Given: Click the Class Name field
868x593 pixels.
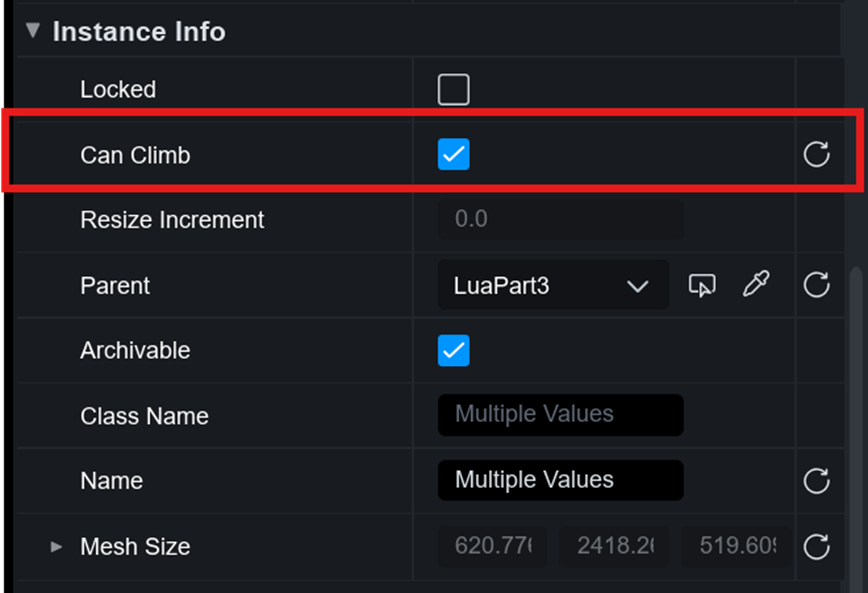Looking at the screenshot, I should pos(560,415).
